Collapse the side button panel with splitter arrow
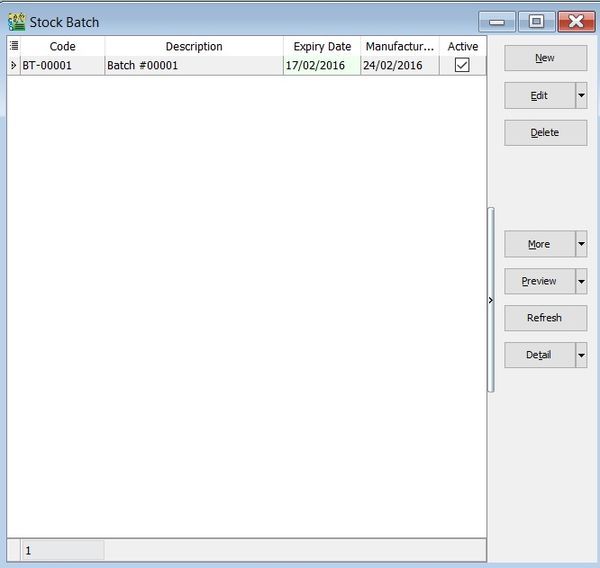Viewport: 600px width, 568px height. coord(491,300)
